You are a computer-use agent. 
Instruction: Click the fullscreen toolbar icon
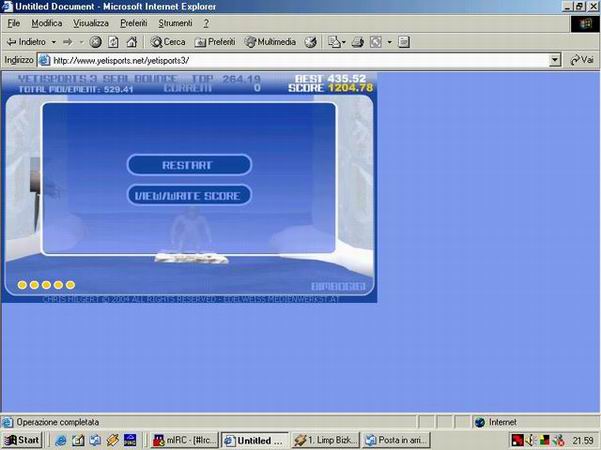click(x=376, y=42)
